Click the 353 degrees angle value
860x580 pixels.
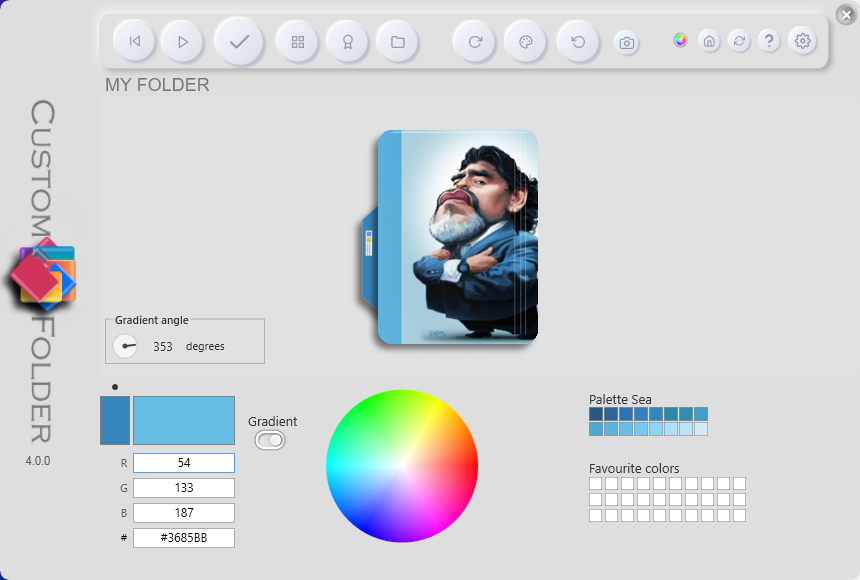coord(162,347)
